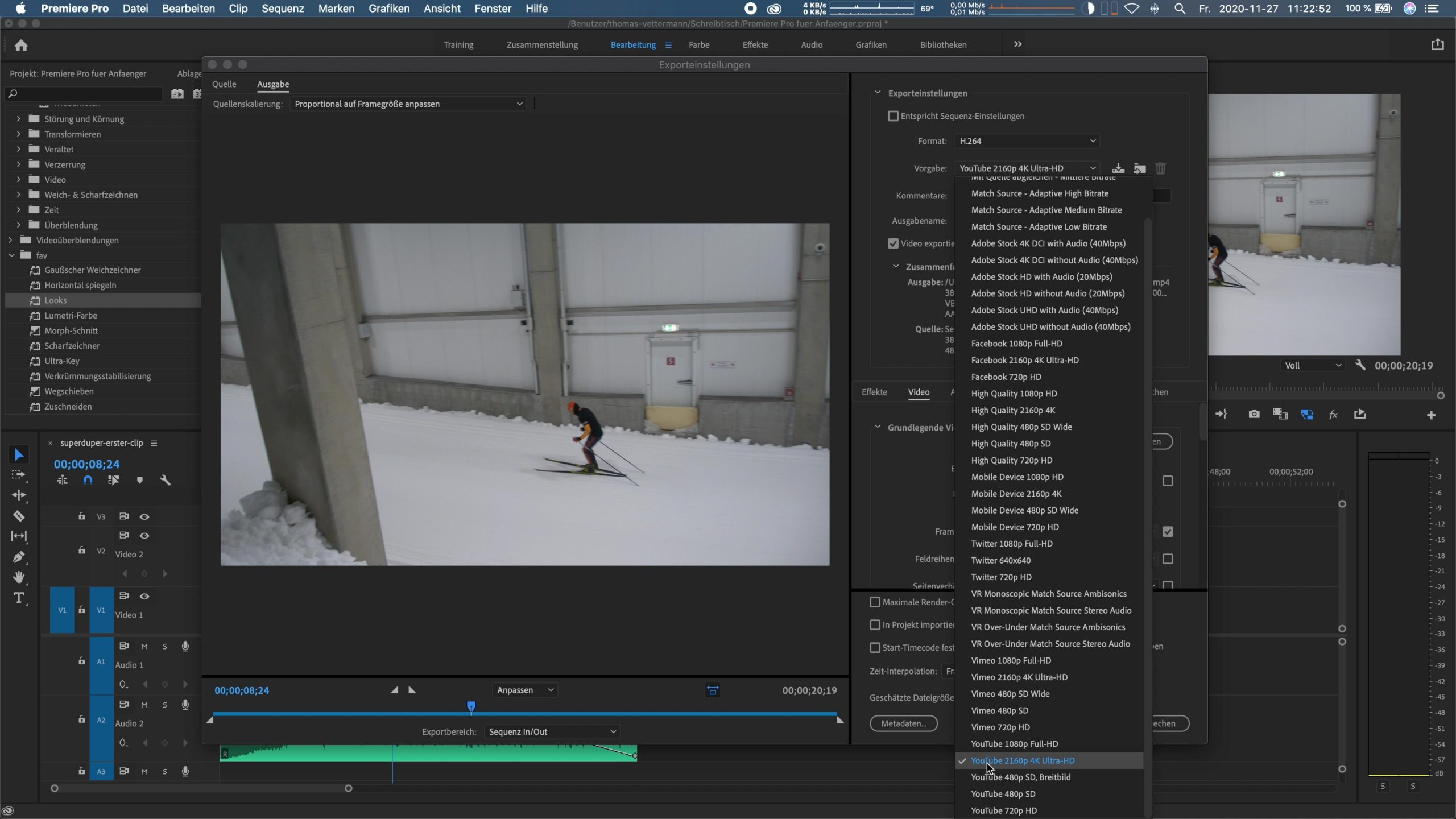This screenshot has height=819, width=1456.
Task: Click the export frame camera icon
Action: pos(1254,414)
